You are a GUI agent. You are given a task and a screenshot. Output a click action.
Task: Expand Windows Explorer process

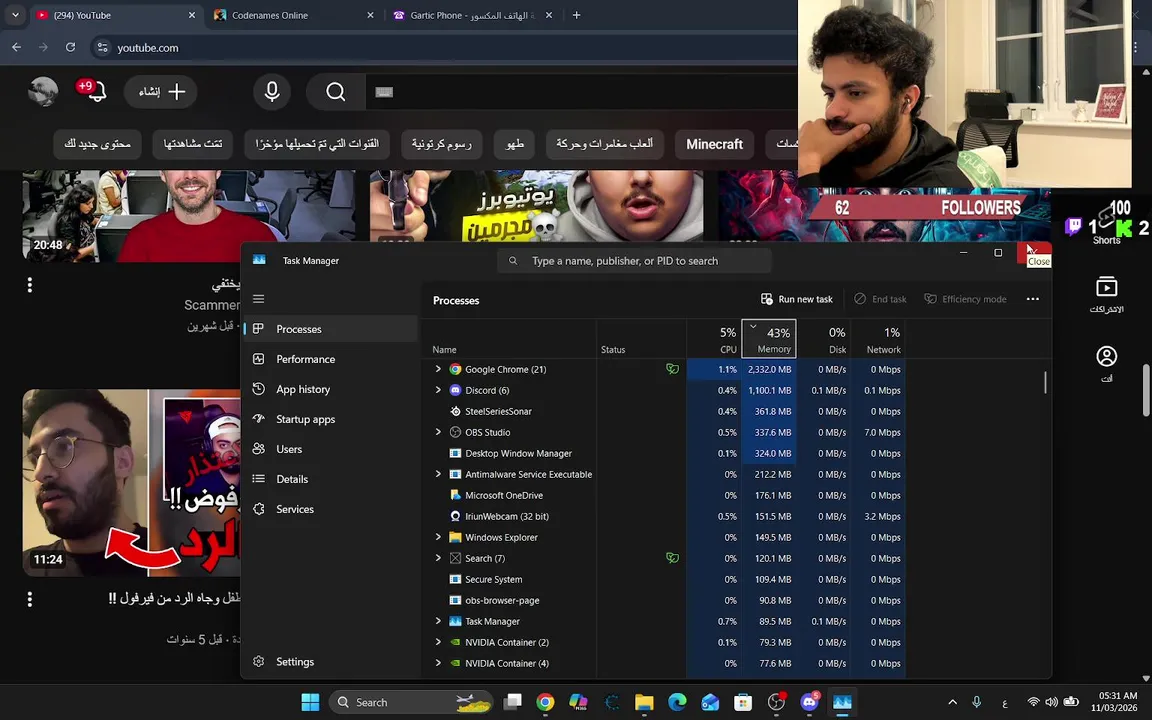[x=439, y=537]
